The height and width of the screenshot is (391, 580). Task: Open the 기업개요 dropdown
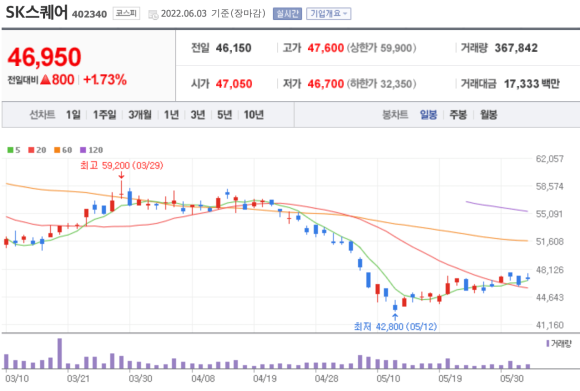(x=328, y=14)
